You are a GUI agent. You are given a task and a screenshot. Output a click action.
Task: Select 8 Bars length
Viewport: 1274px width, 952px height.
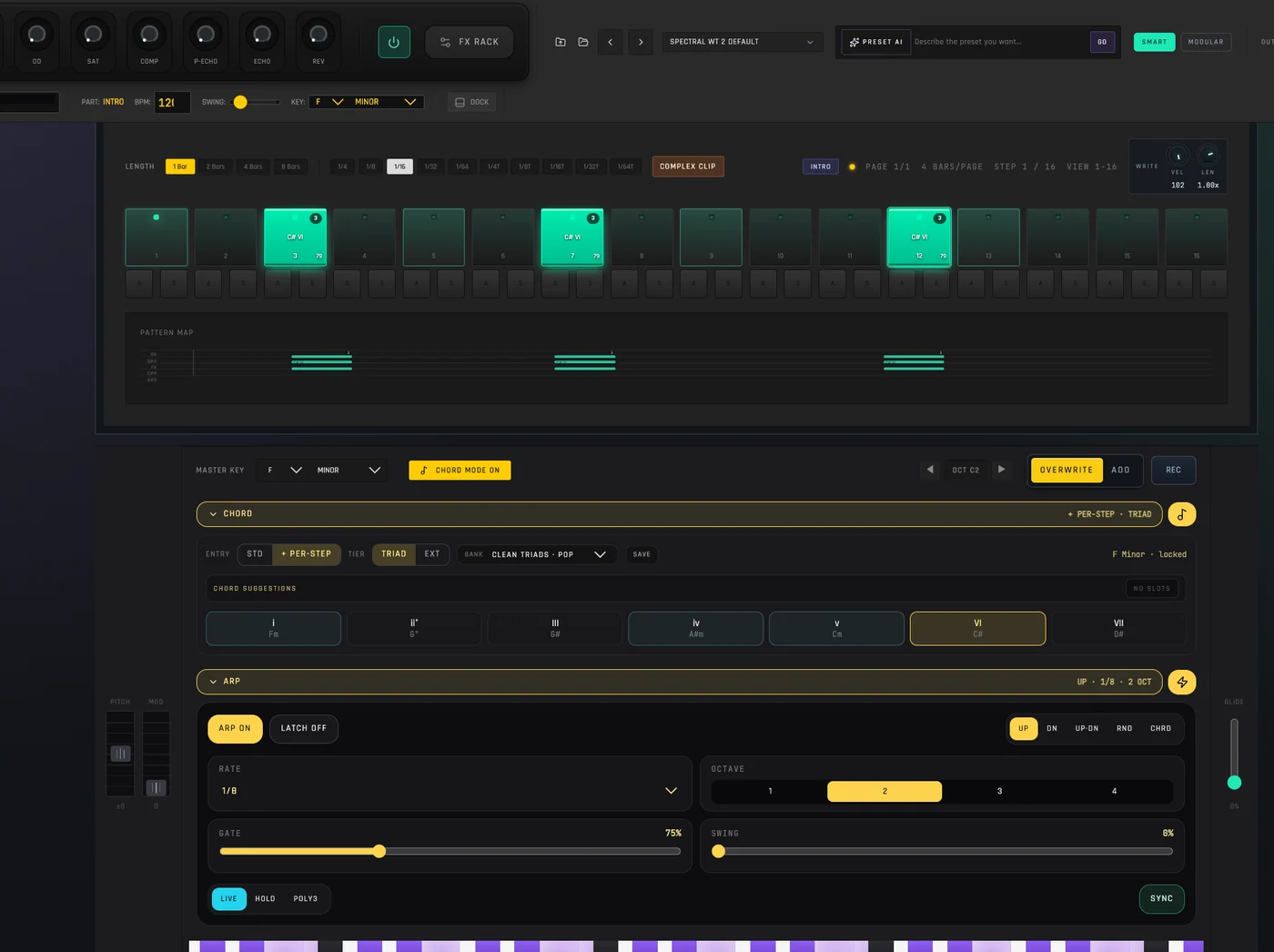[x=291, y=167]
